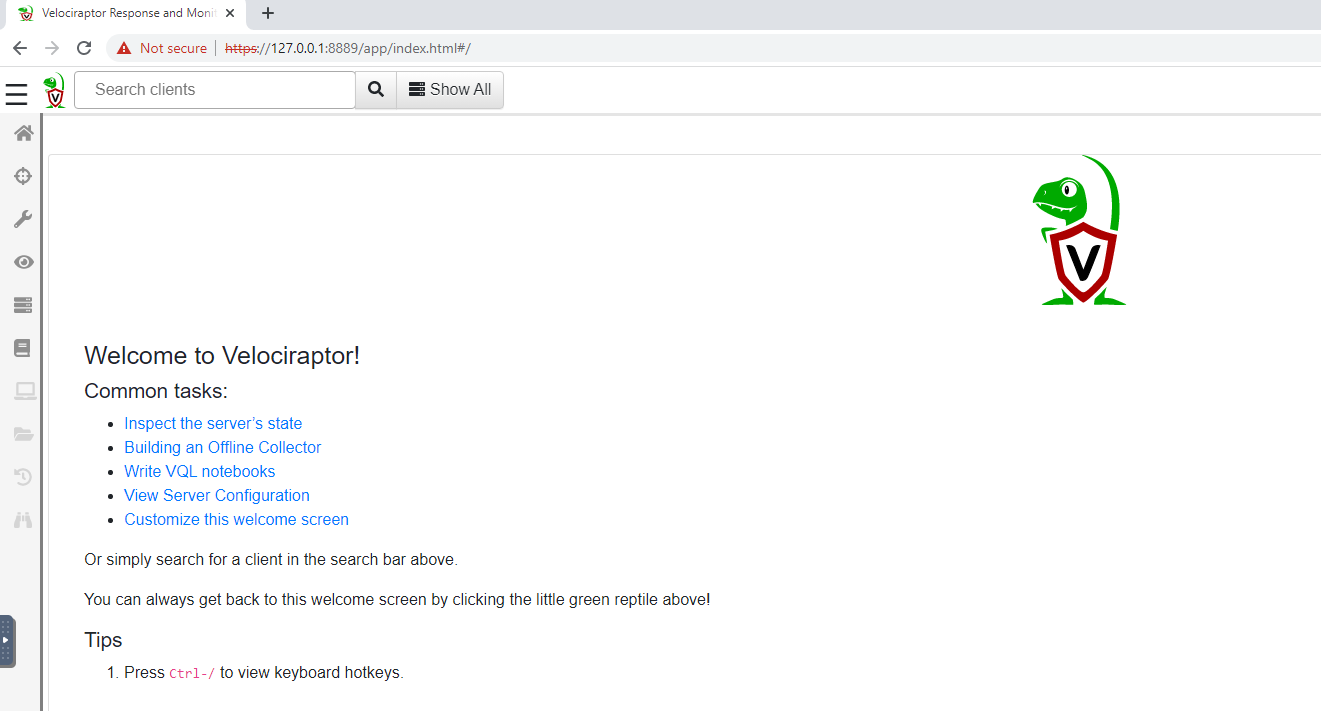Click the magnifier search clients button

point(376,90)
